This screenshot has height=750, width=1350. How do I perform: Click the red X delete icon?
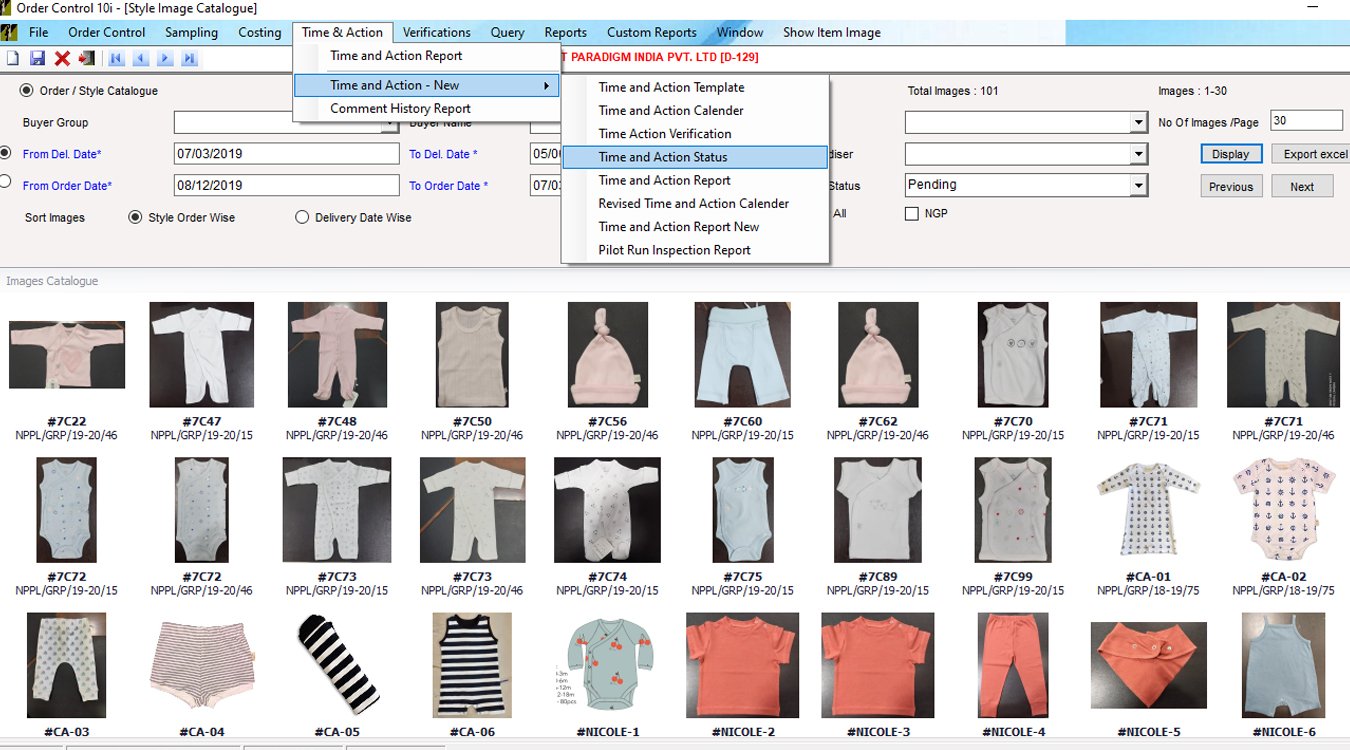62,59
